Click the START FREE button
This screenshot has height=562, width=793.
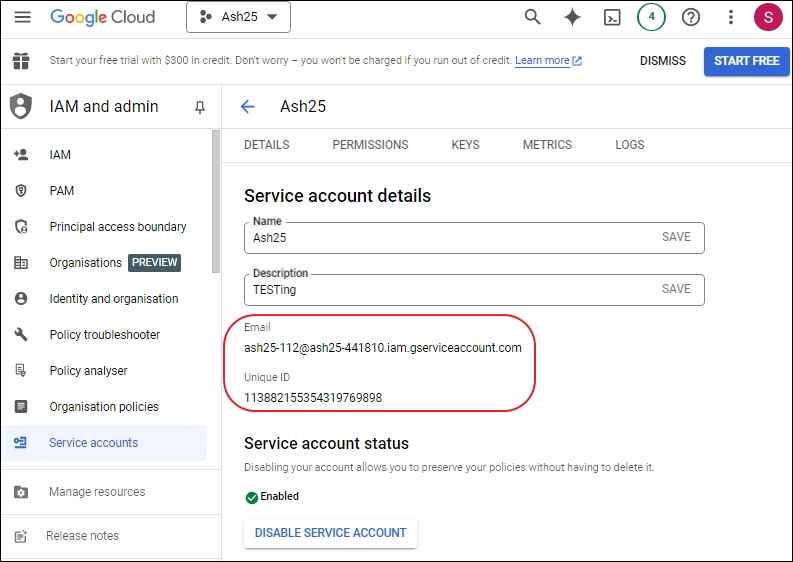(x=746, y=61)
